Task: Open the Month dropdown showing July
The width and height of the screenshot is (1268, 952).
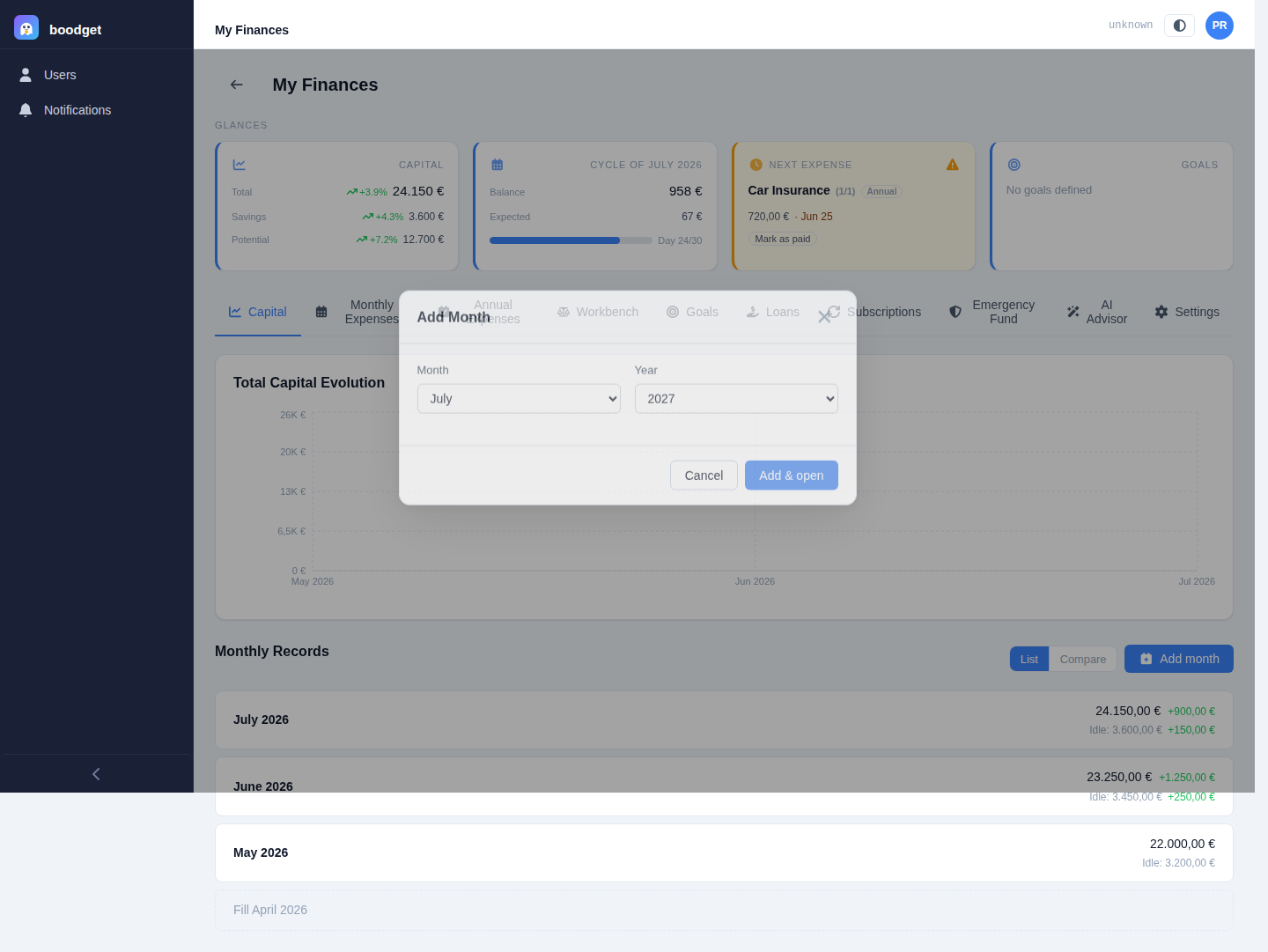Action: tap(519, 399)
